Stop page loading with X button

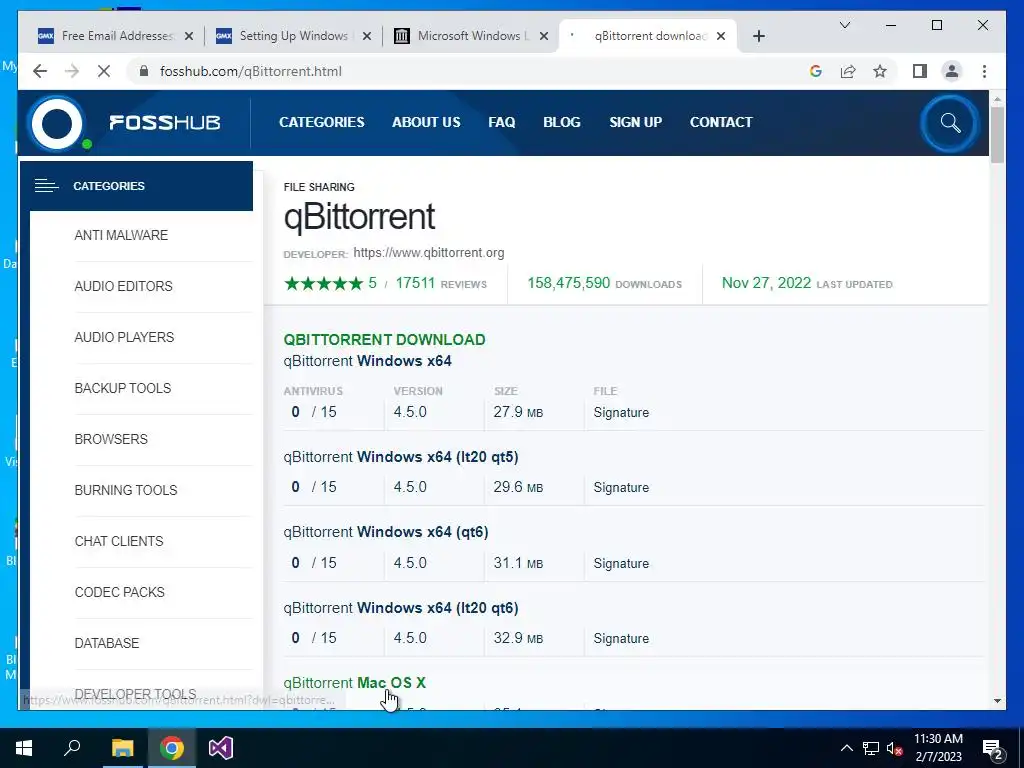tap(103, 71)
